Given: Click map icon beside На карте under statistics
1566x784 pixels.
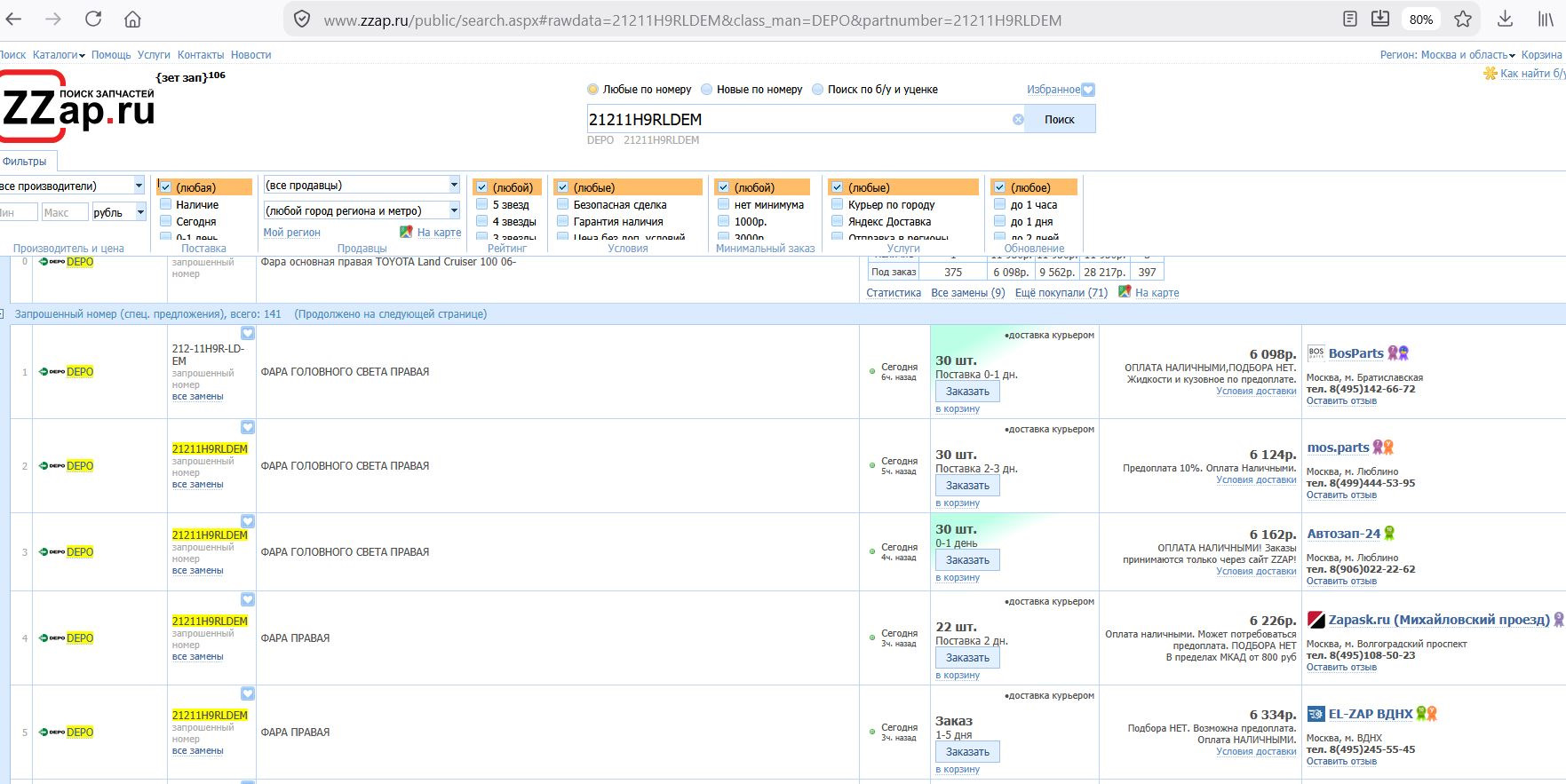Looking at the screenshot, I should pos(1125,292).
